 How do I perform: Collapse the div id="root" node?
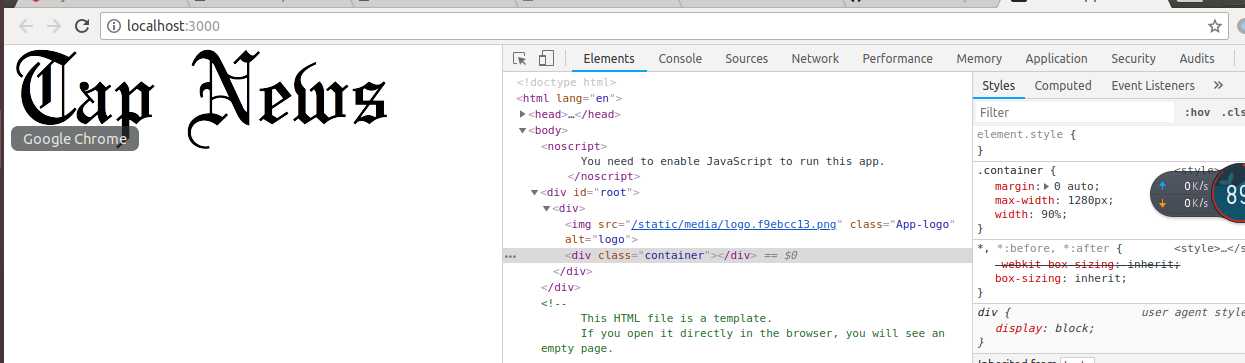click(534, 193)
